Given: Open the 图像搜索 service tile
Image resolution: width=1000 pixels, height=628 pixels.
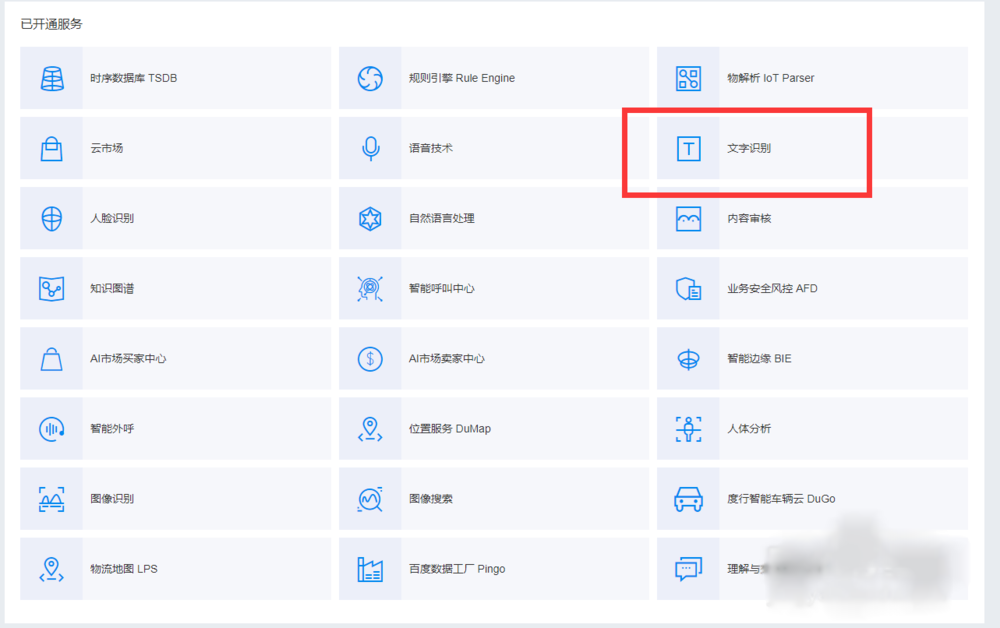Looking at the screenshot, I should coord(430,499).
